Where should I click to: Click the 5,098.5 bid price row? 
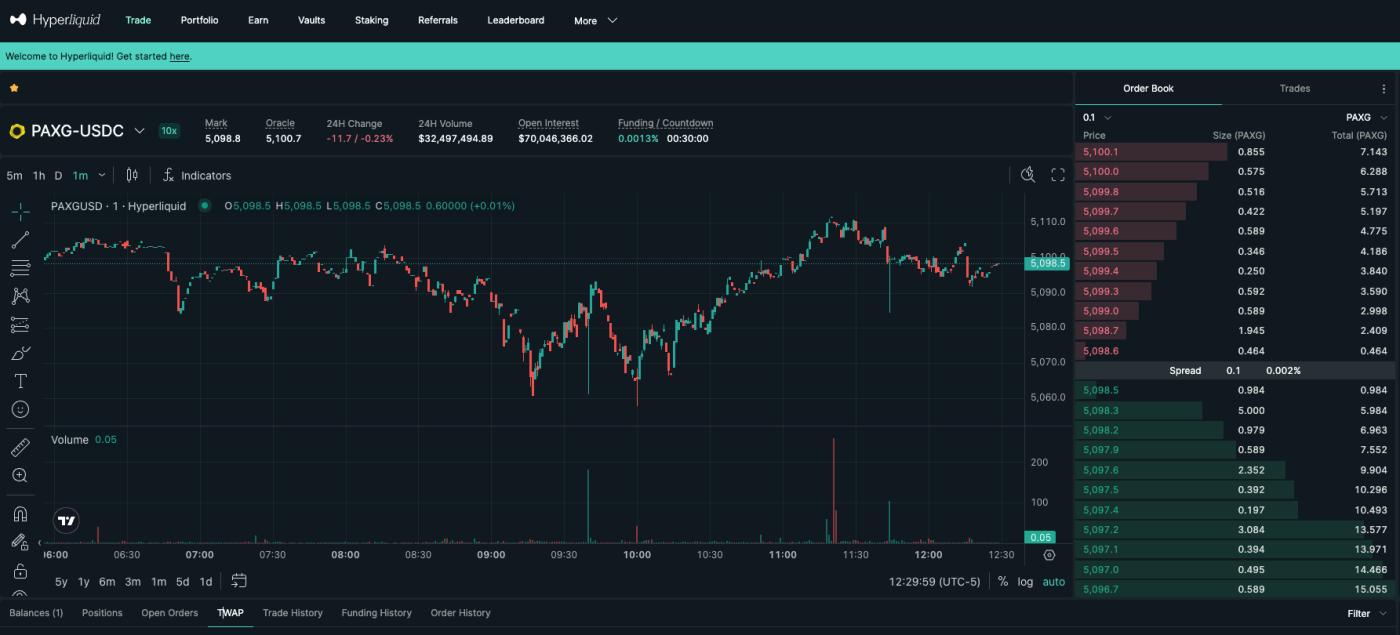tap(1100, 390)
